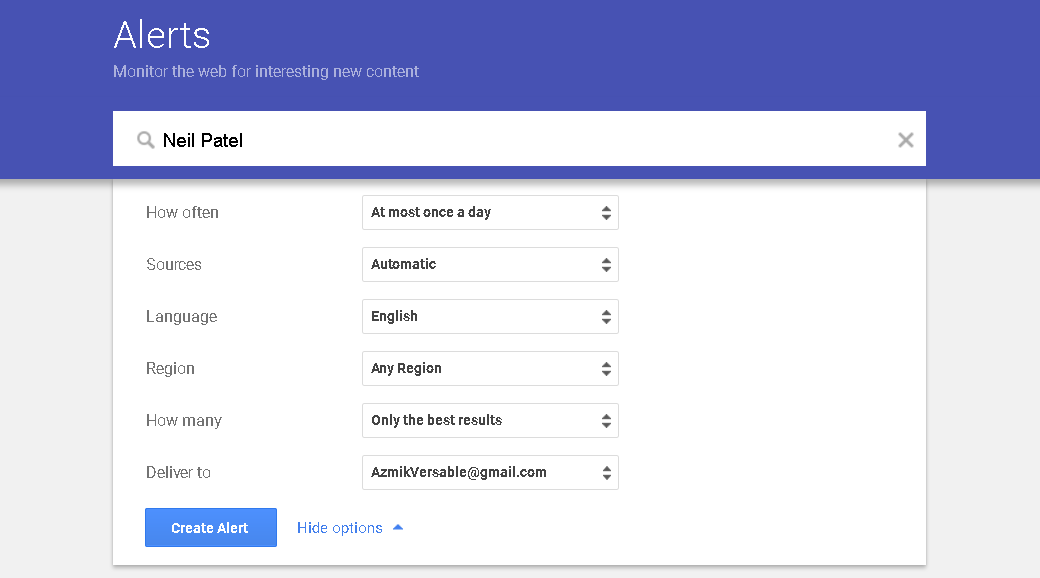Click the "How many" label
Screen dimensions: 1040x578
click(184, 421)
